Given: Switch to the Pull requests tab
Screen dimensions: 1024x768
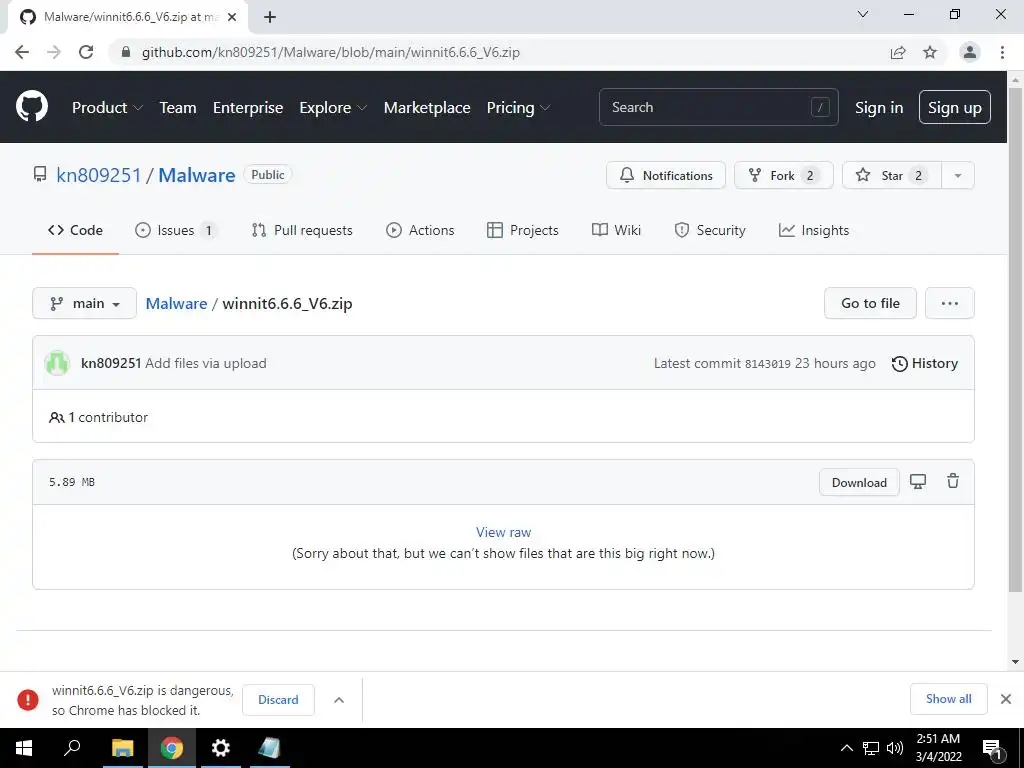Looking at the screenshot, I should 302,230.
